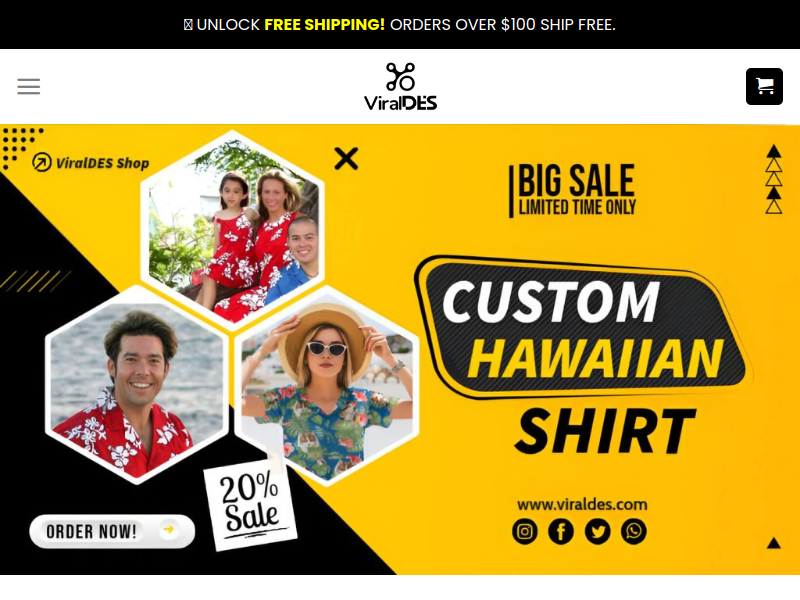The image size is (800, 600).
Task: Click the BIG SALE Limited Time Only heading
Action: (573, 190)
